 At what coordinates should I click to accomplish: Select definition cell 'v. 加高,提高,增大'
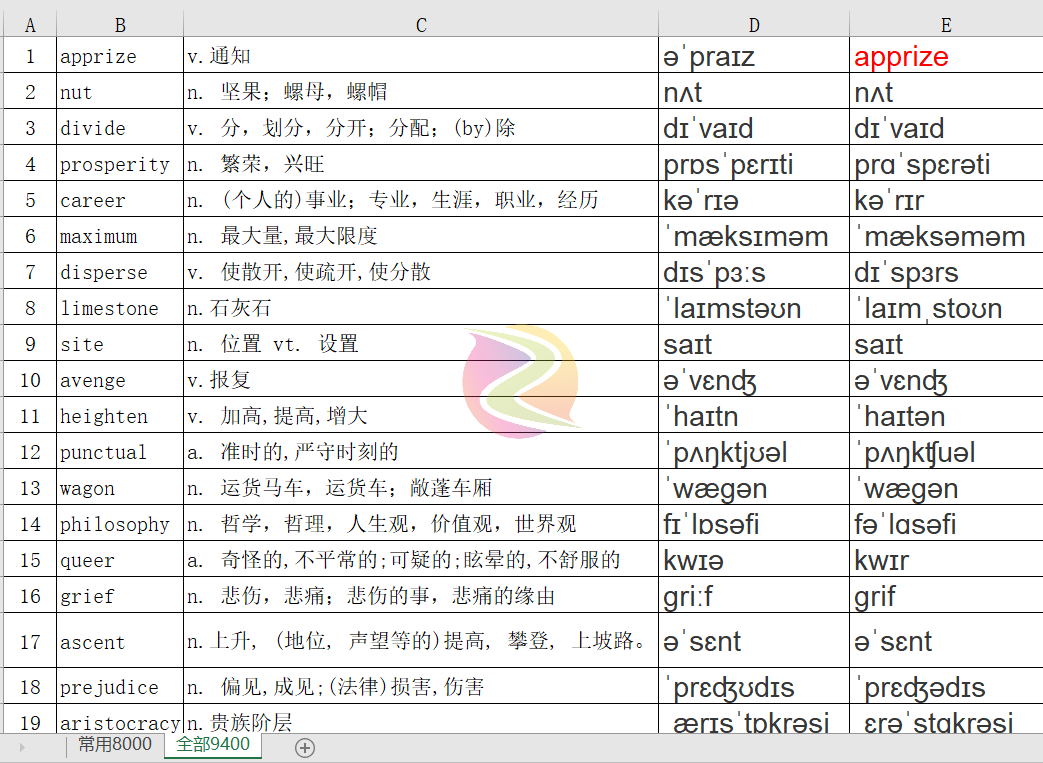421,415
